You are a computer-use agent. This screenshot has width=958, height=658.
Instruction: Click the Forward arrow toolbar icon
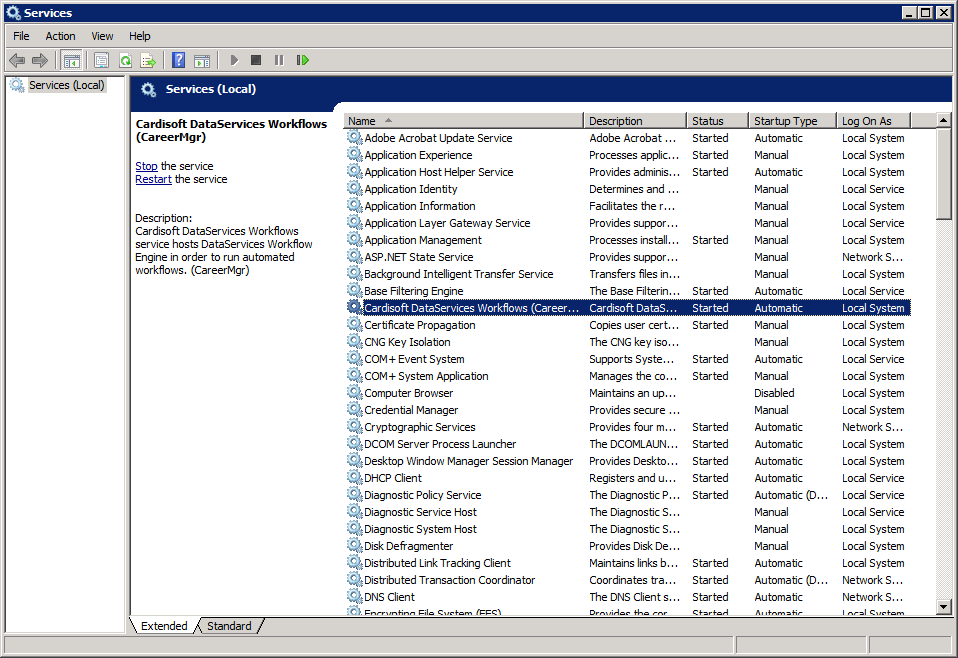click(40, 60)
